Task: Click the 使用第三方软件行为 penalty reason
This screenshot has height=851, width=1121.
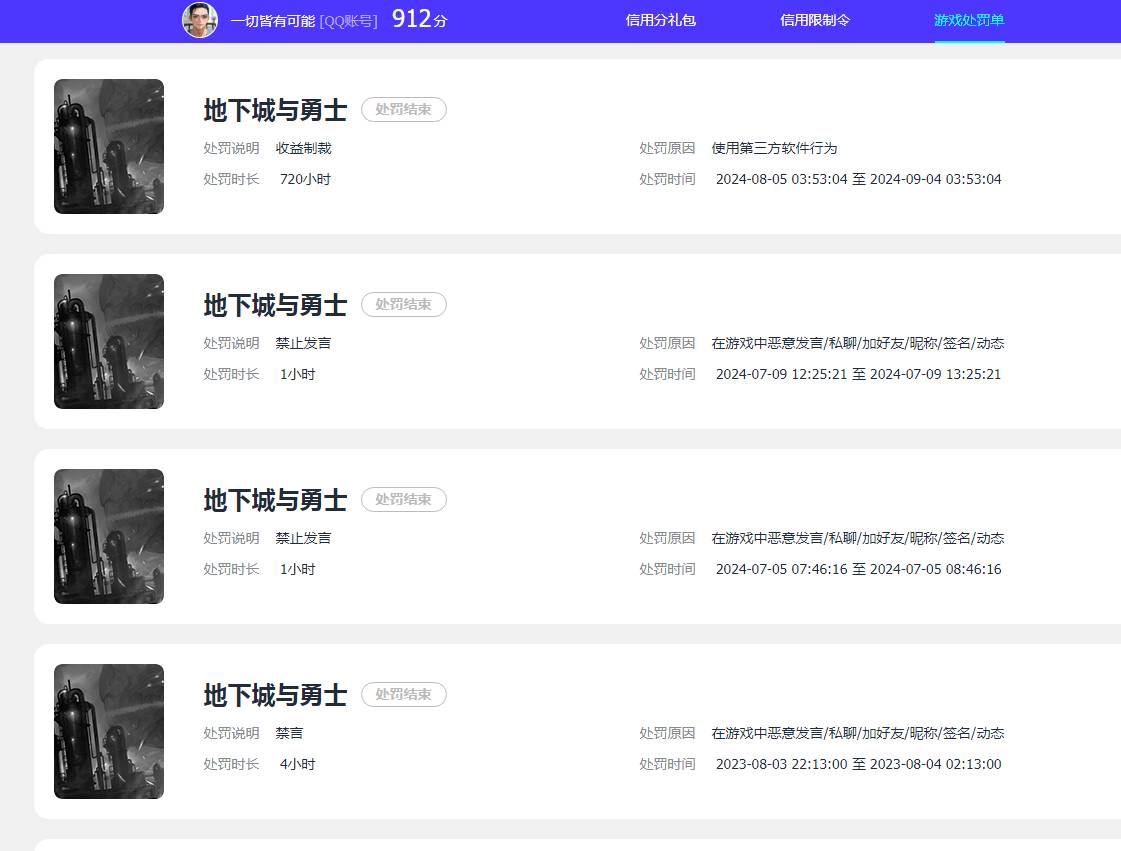Action: [774, 148]
